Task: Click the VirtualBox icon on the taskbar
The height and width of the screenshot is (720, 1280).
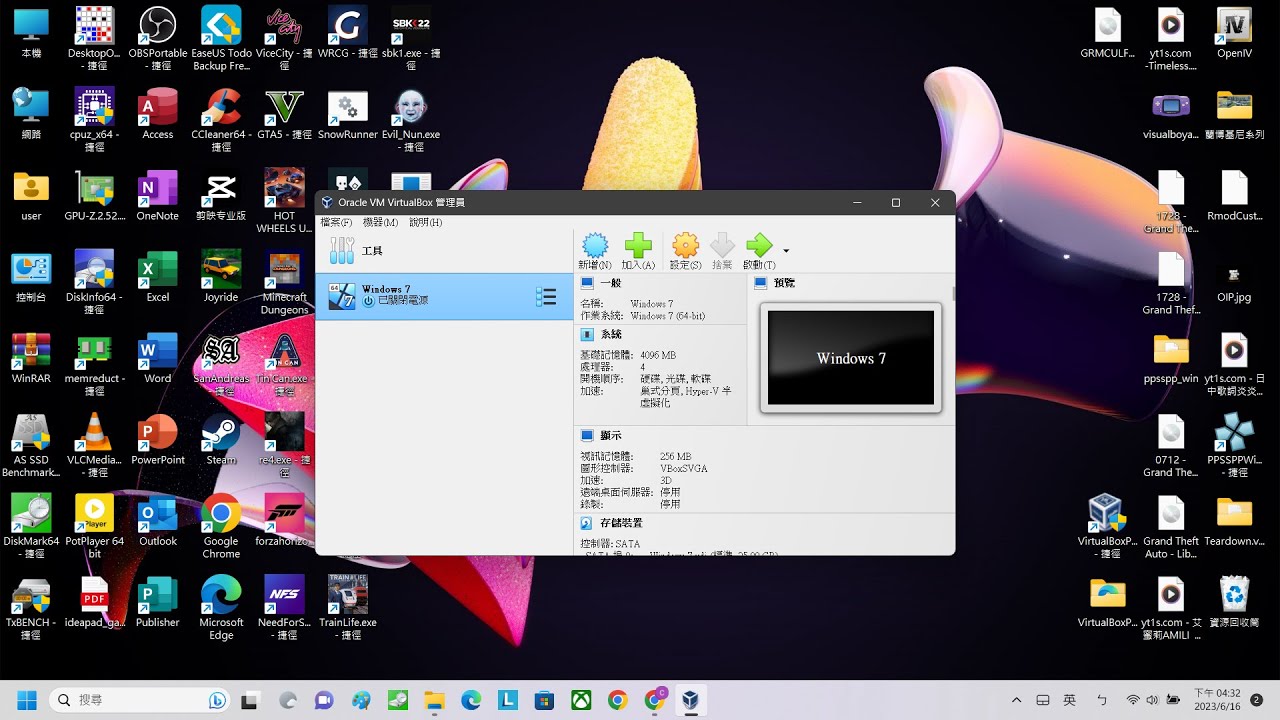Action: [x=690, y=700]
